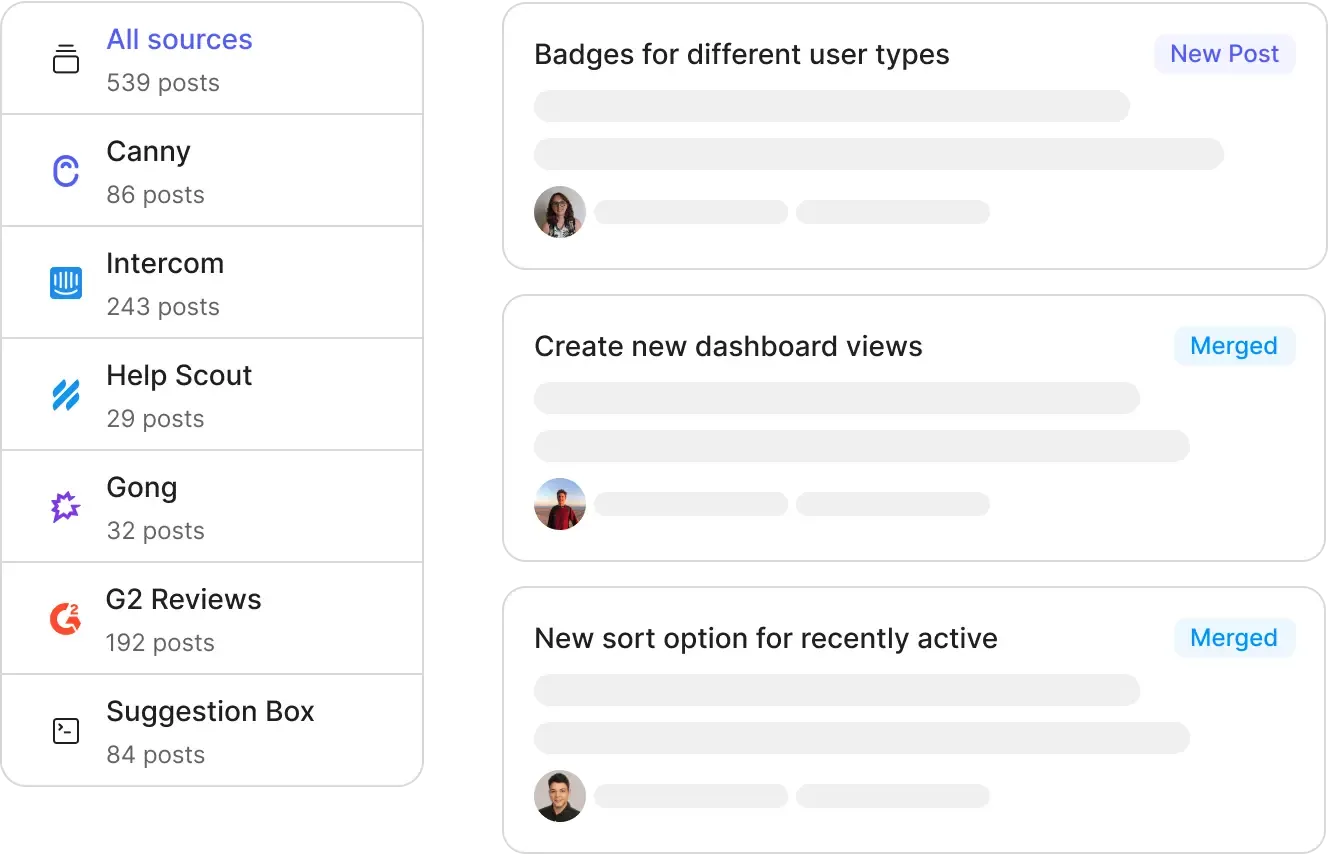
Task: Click the Gong starburst icon
Action: [65, 507]
